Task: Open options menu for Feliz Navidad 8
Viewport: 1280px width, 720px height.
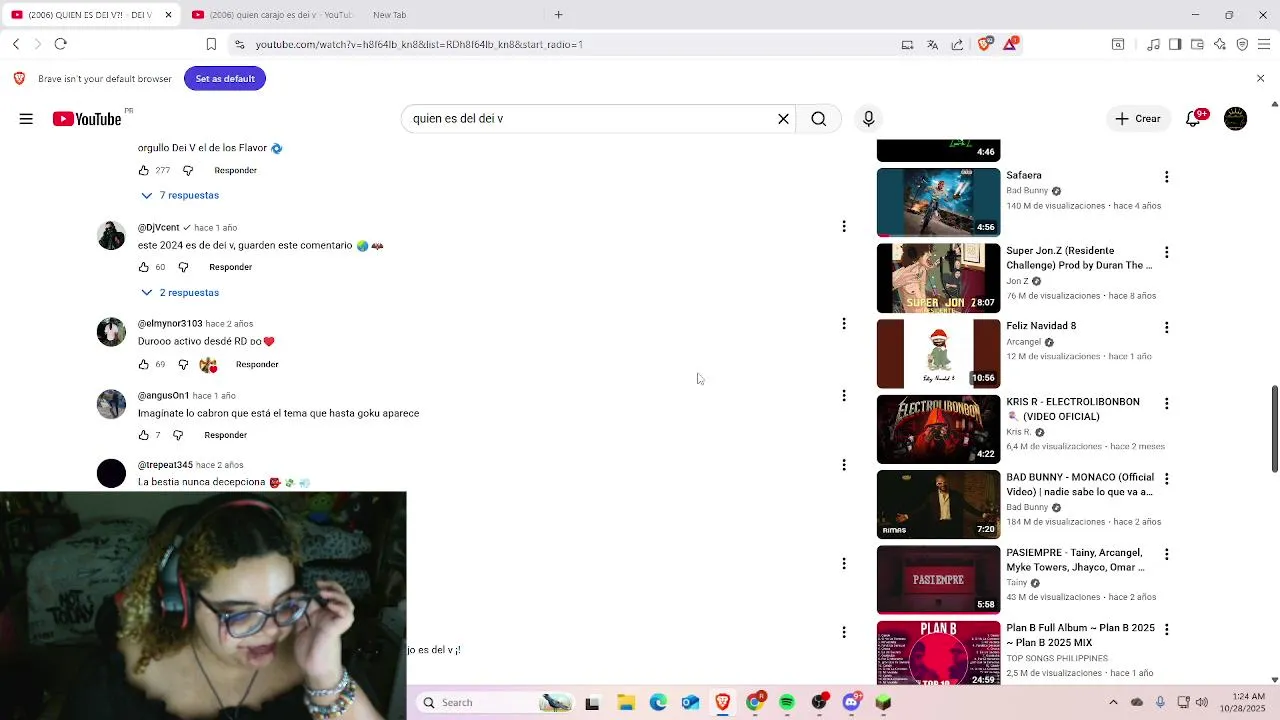Action: tap(1166, 327)
